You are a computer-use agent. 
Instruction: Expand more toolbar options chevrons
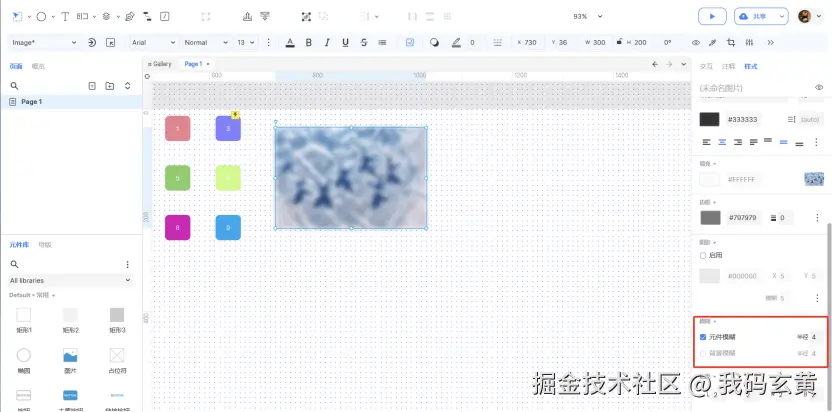click(770, 42)
